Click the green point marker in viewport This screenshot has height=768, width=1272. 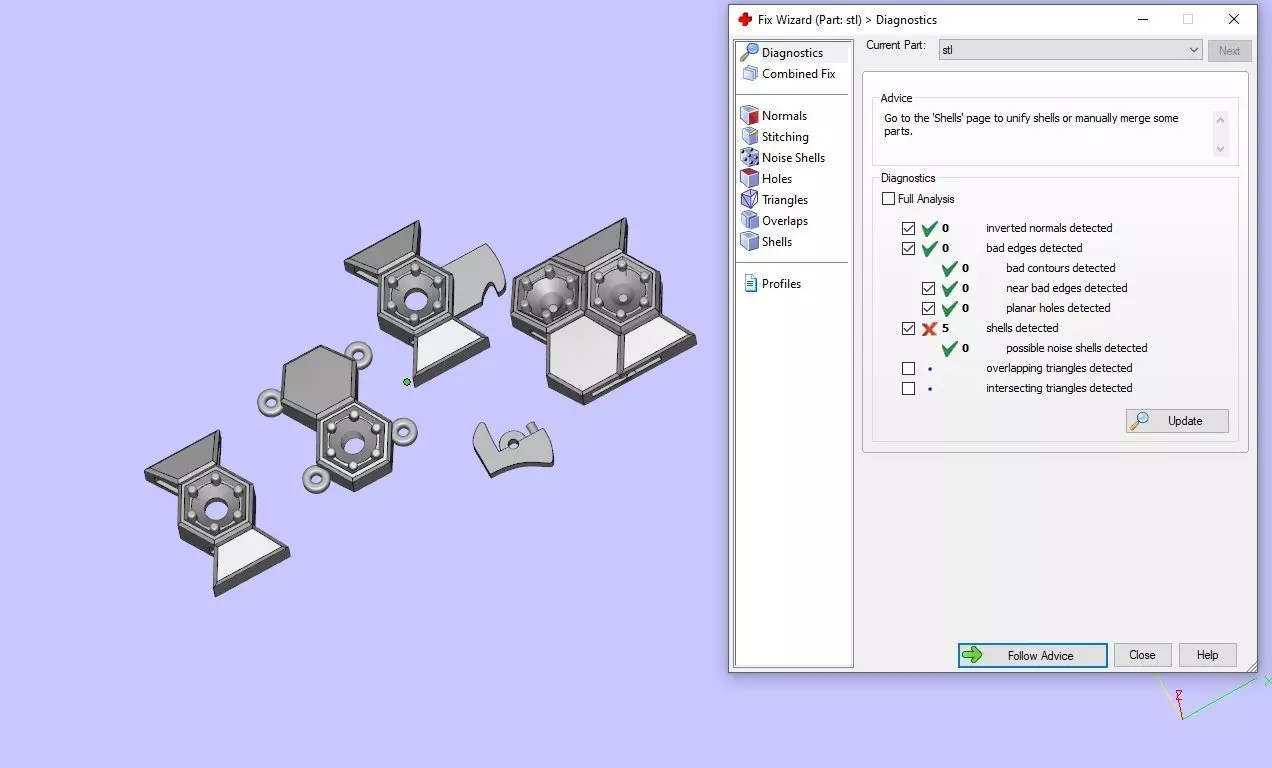coord(407,381)
